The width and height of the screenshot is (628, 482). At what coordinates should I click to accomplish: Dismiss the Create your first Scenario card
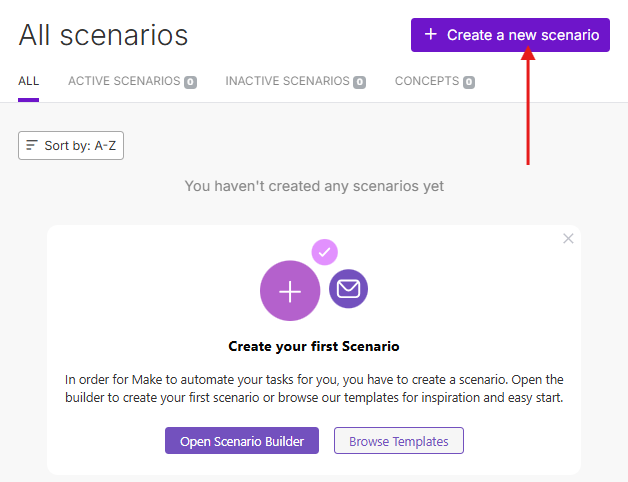(x=568, y=238)
